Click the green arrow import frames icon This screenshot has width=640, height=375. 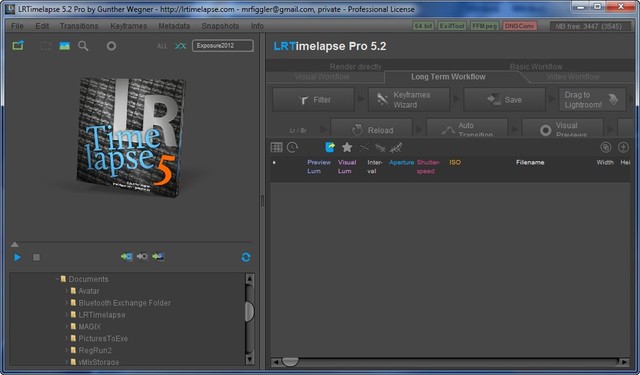tap(127, 257)
